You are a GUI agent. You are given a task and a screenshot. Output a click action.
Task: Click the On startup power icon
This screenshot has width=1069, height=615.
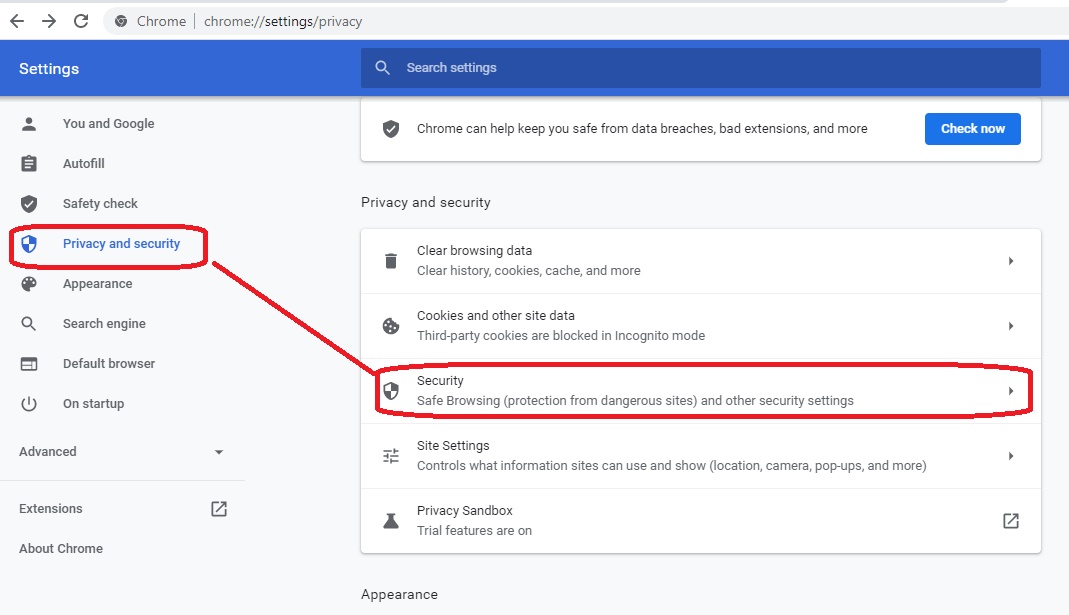tap(29, 404)
